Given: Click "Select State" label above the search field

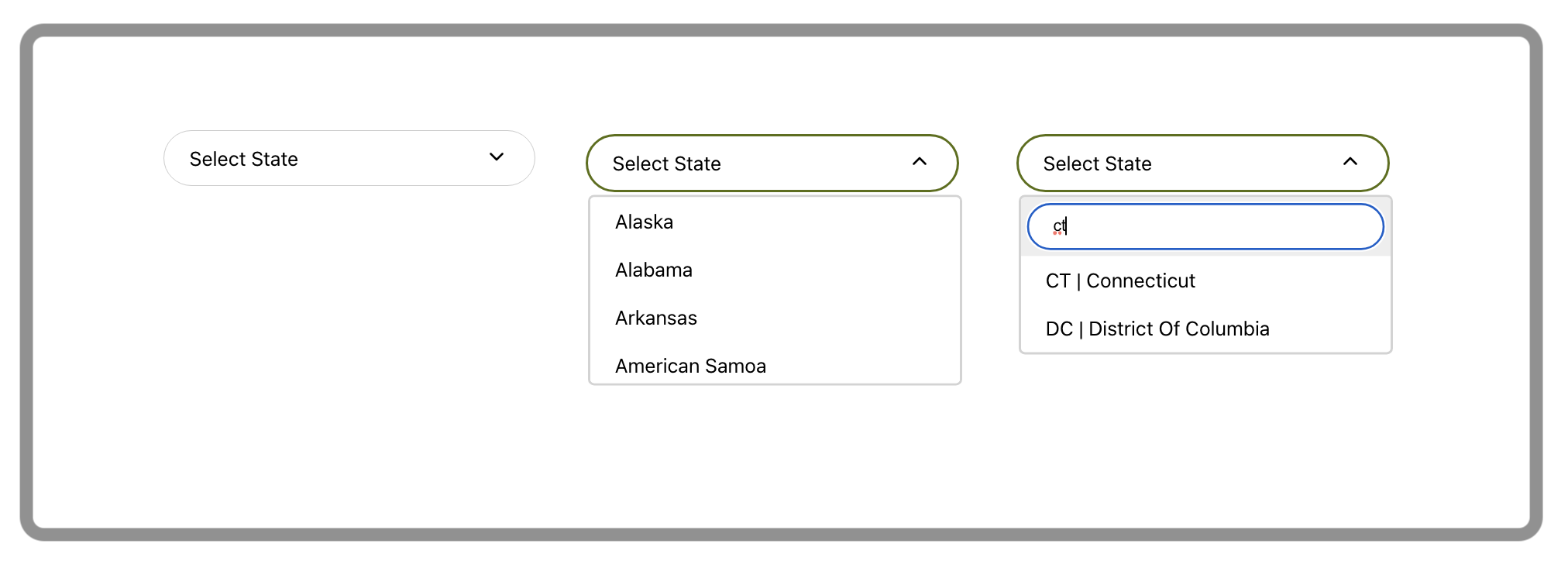Looking at the screenshot, I should point(1098,164).
